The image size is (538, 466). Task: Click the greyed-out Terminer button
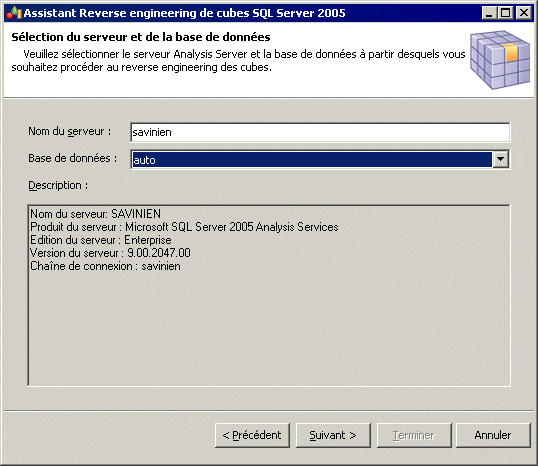[x=414, y=435]
